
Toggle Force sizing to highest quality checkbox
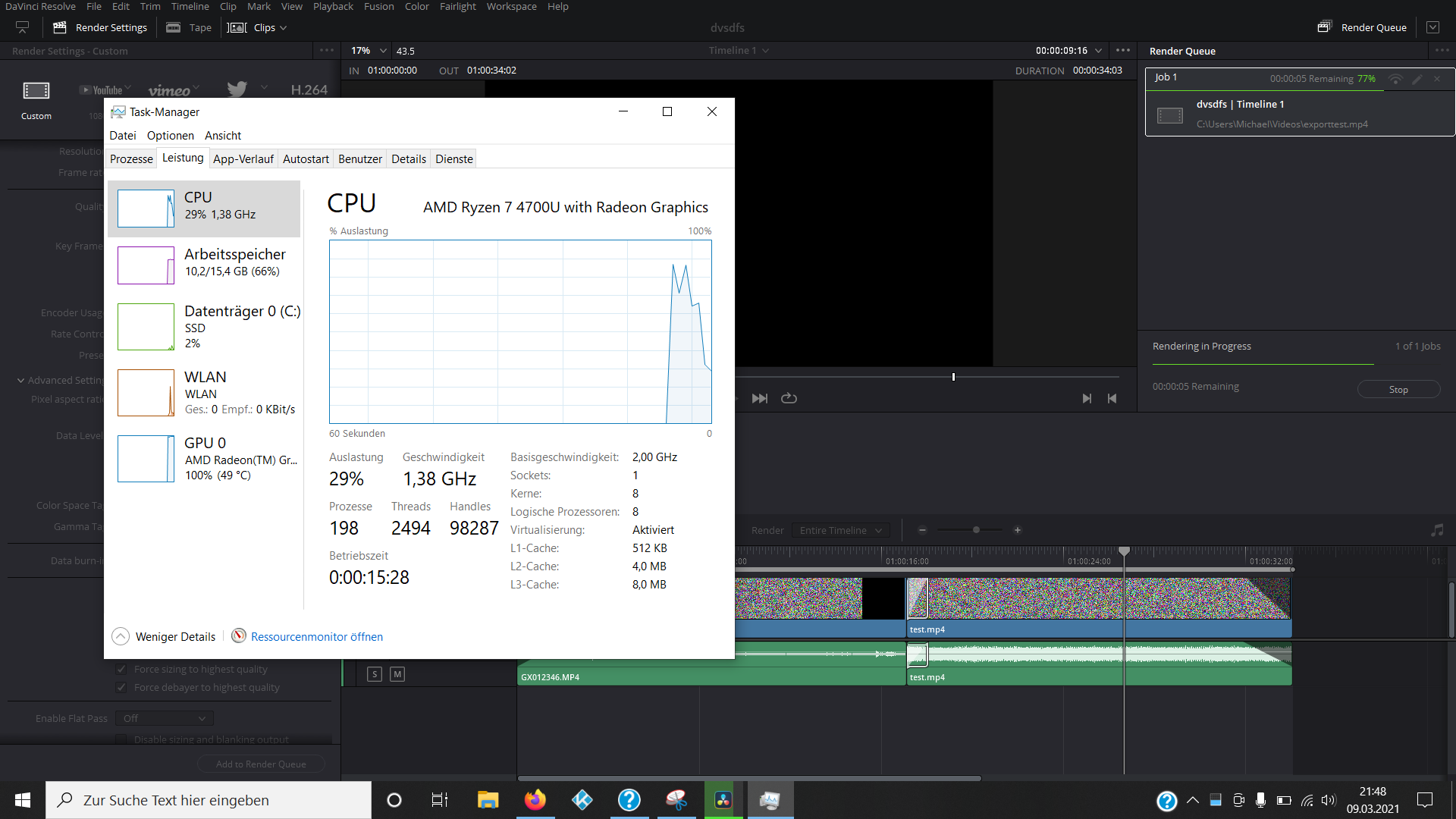(121, 669)
